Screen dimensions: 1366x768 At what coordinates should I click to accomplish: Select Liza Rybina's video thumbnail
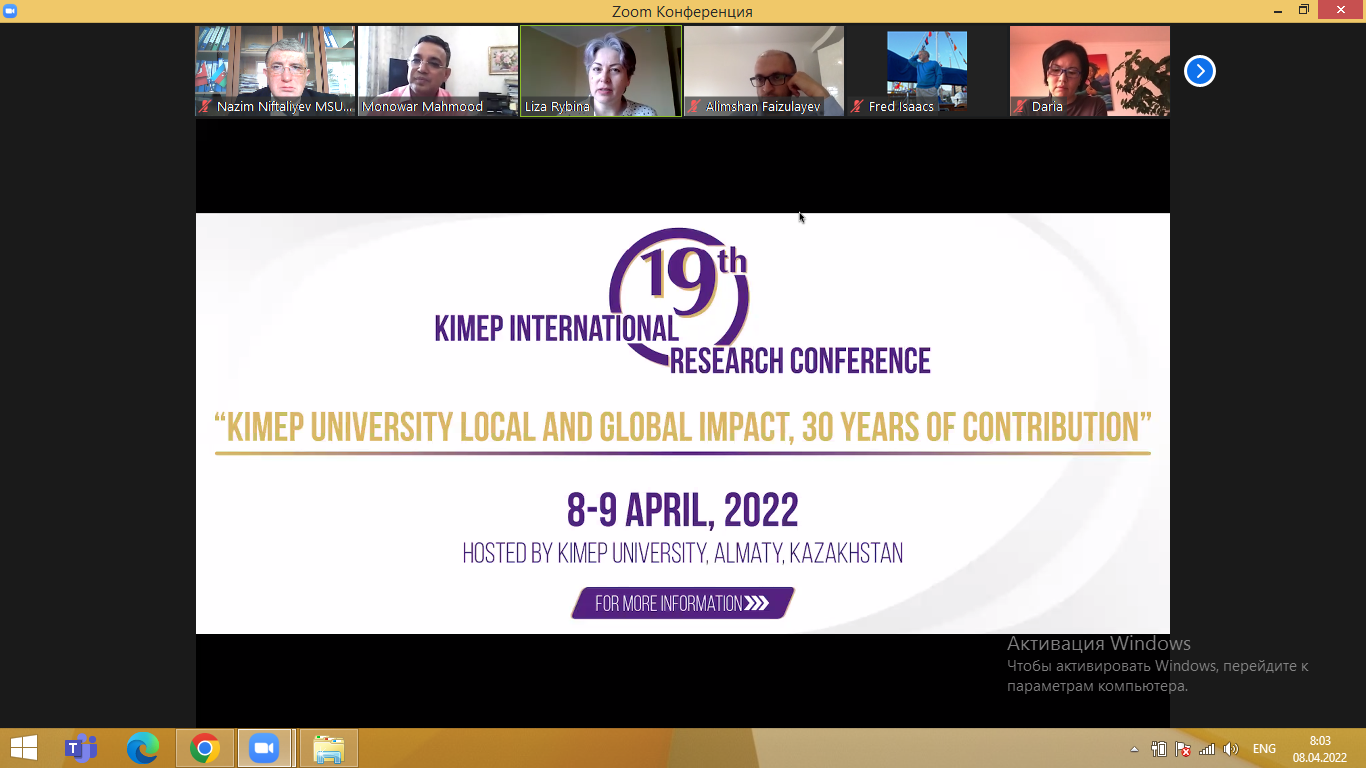point(601,71)
